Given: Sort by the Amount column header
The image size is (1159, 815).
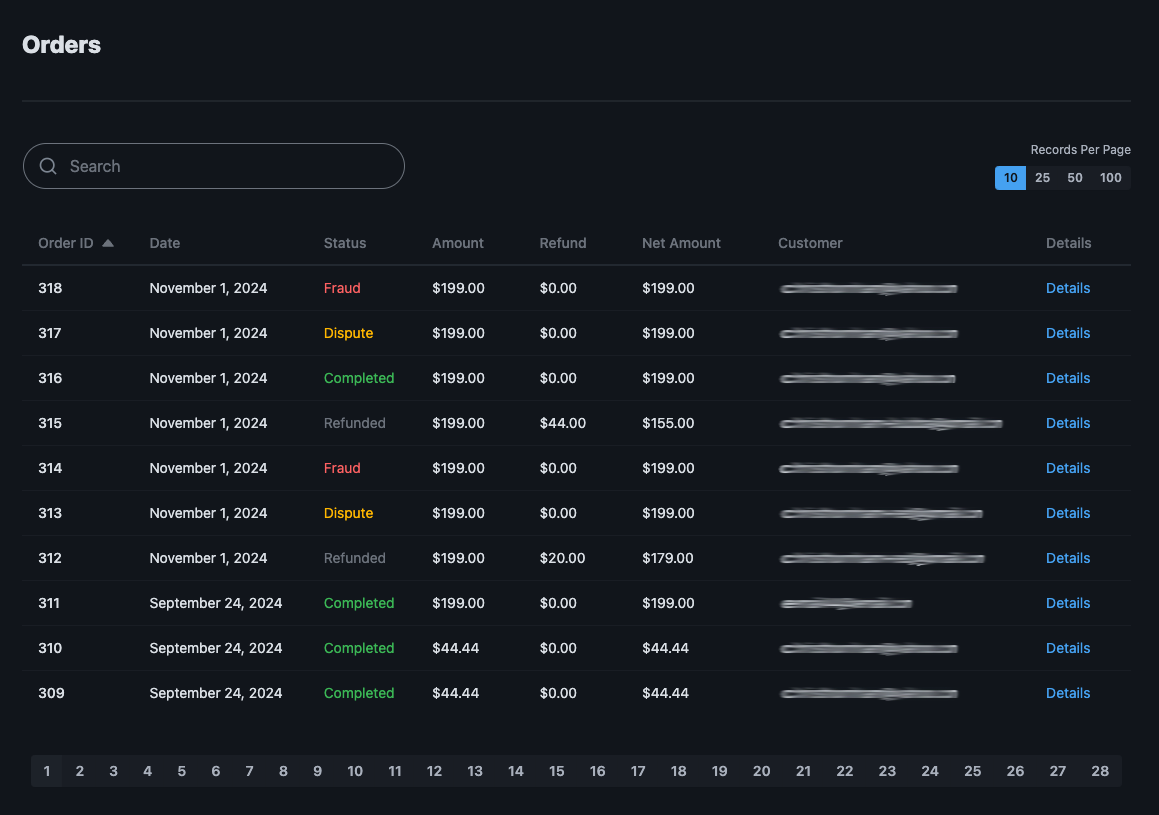Looking at the screenshot, I should (458, 243).
